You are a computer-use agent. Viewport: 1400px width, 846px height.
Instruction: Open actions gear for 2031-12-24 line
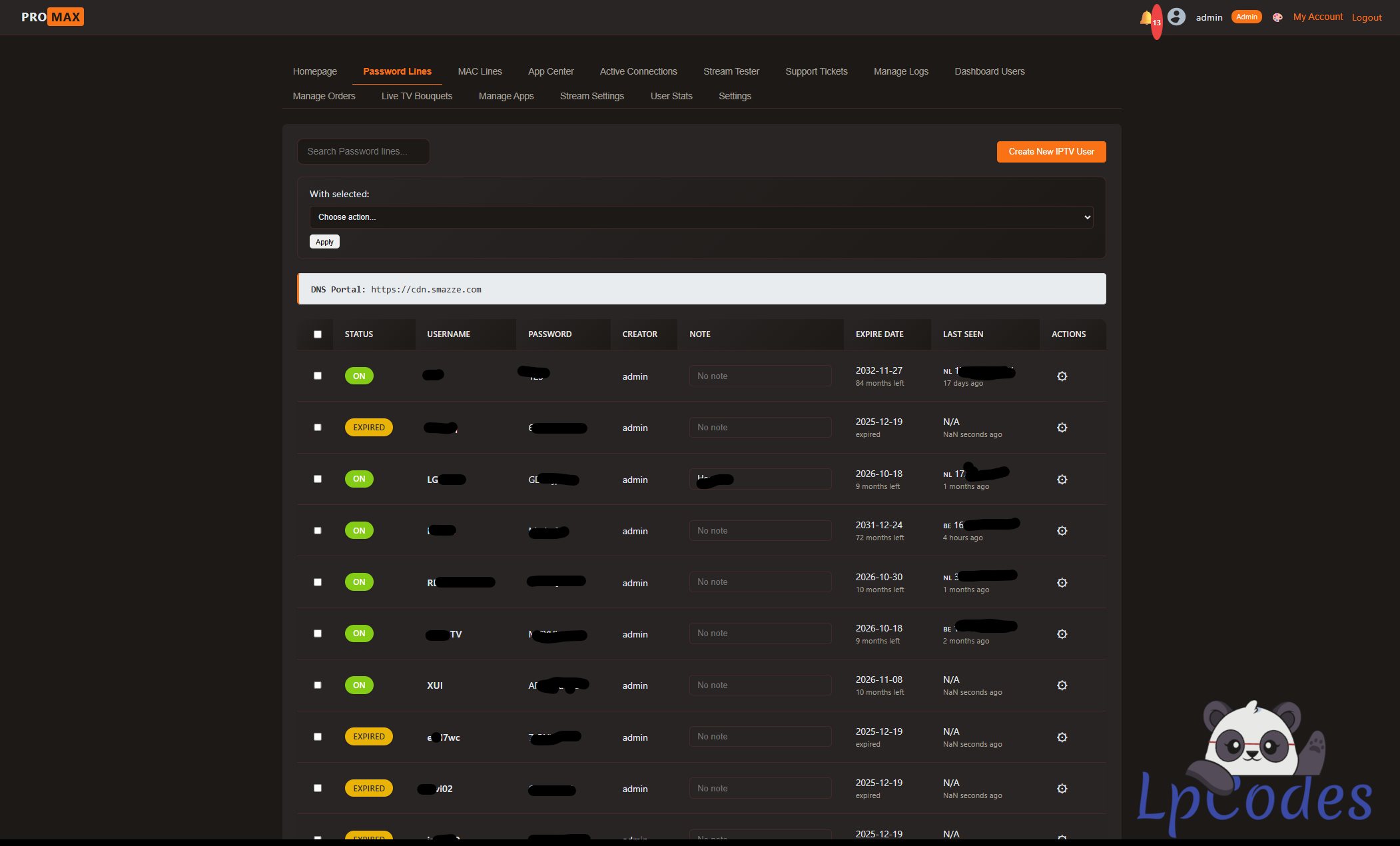click(1062, 531)
